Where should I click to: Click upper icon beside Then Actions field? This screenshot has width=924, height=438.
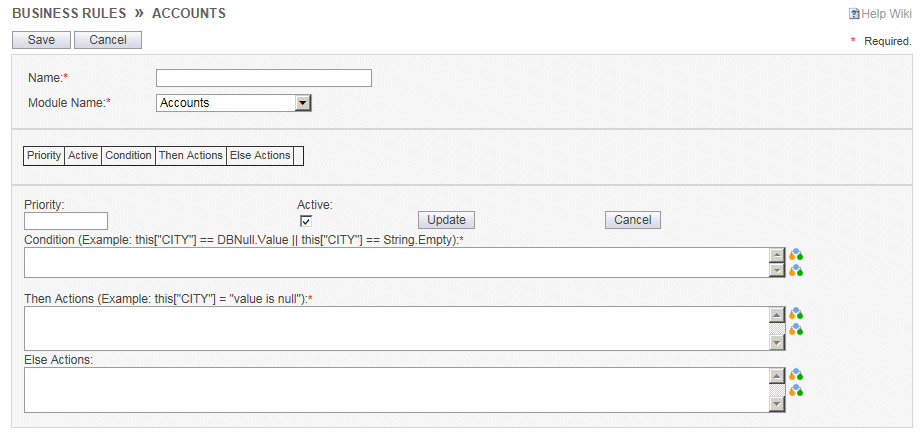click(796, 314)
